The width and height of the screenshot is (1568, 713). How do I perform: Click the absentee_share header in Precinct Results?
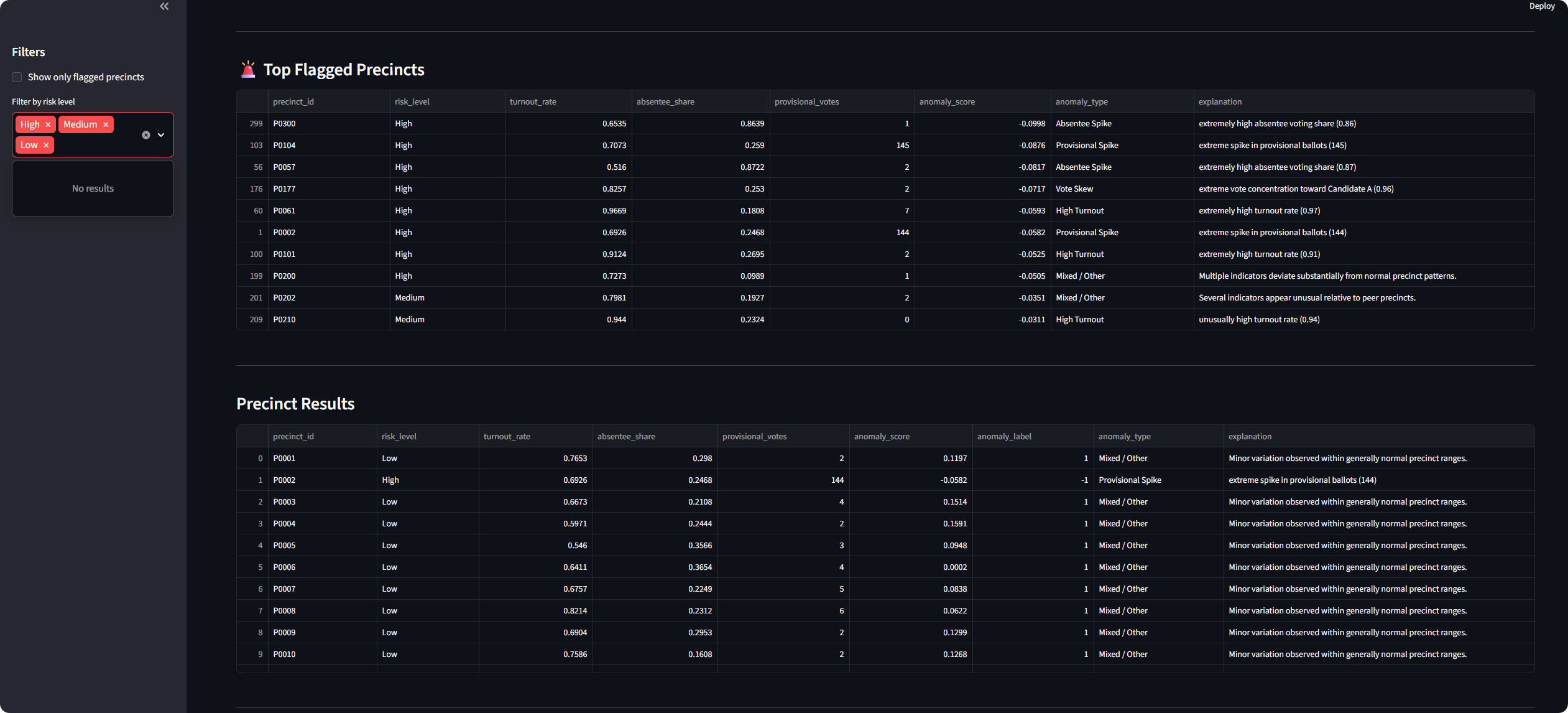(x=626, y=436)
